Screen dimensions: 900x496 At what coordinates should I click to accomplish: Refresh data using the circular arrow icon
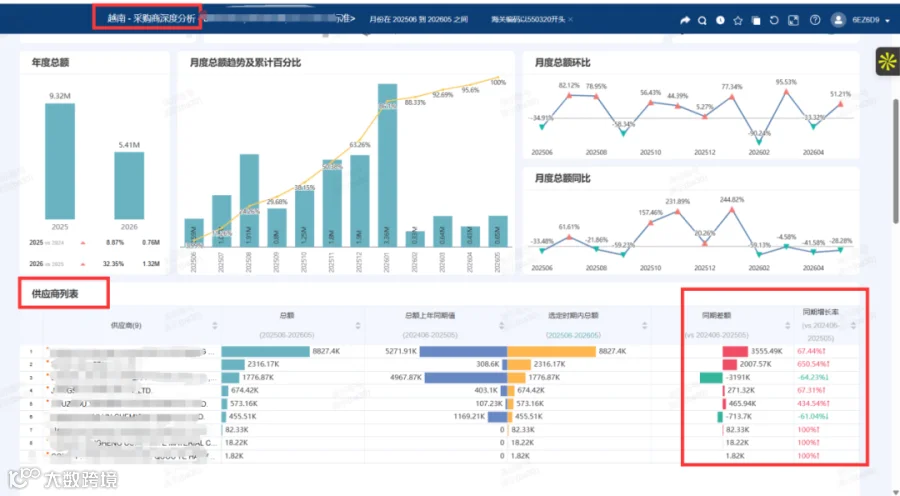coord(774,20)
